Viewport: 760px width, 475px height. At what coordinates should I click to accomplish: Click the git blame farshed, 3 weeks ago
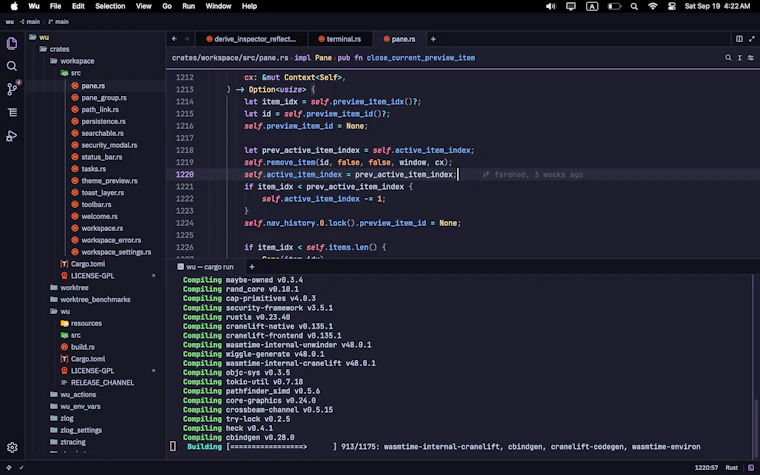(x=533, y=174)
